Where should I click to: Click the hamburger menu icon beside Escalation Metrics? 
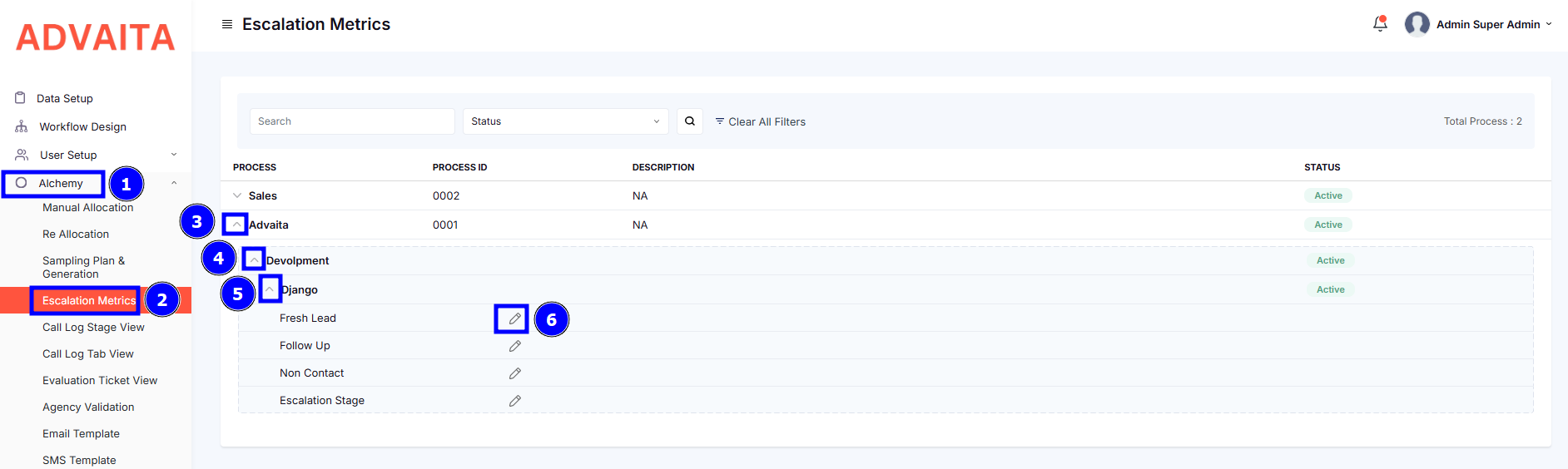tap(227, 24)
